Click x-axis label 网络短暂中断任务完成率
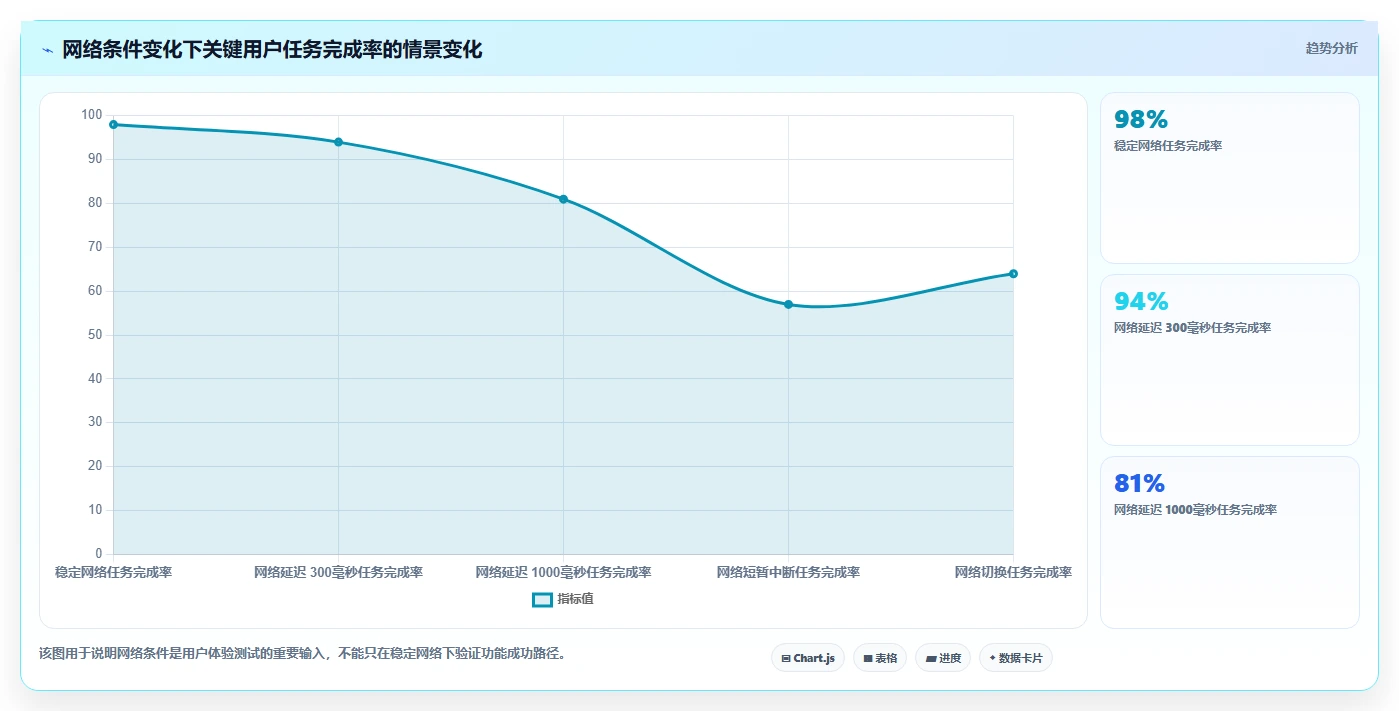The height and width of the screenshot is (711, 1399). tap(788, 573)
